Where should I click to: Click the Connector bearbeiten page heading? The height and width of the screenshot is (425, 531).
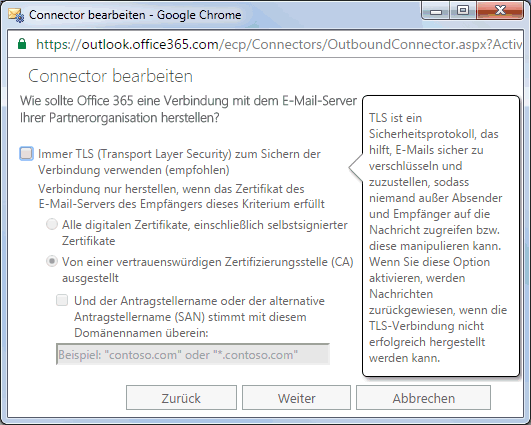110,76
